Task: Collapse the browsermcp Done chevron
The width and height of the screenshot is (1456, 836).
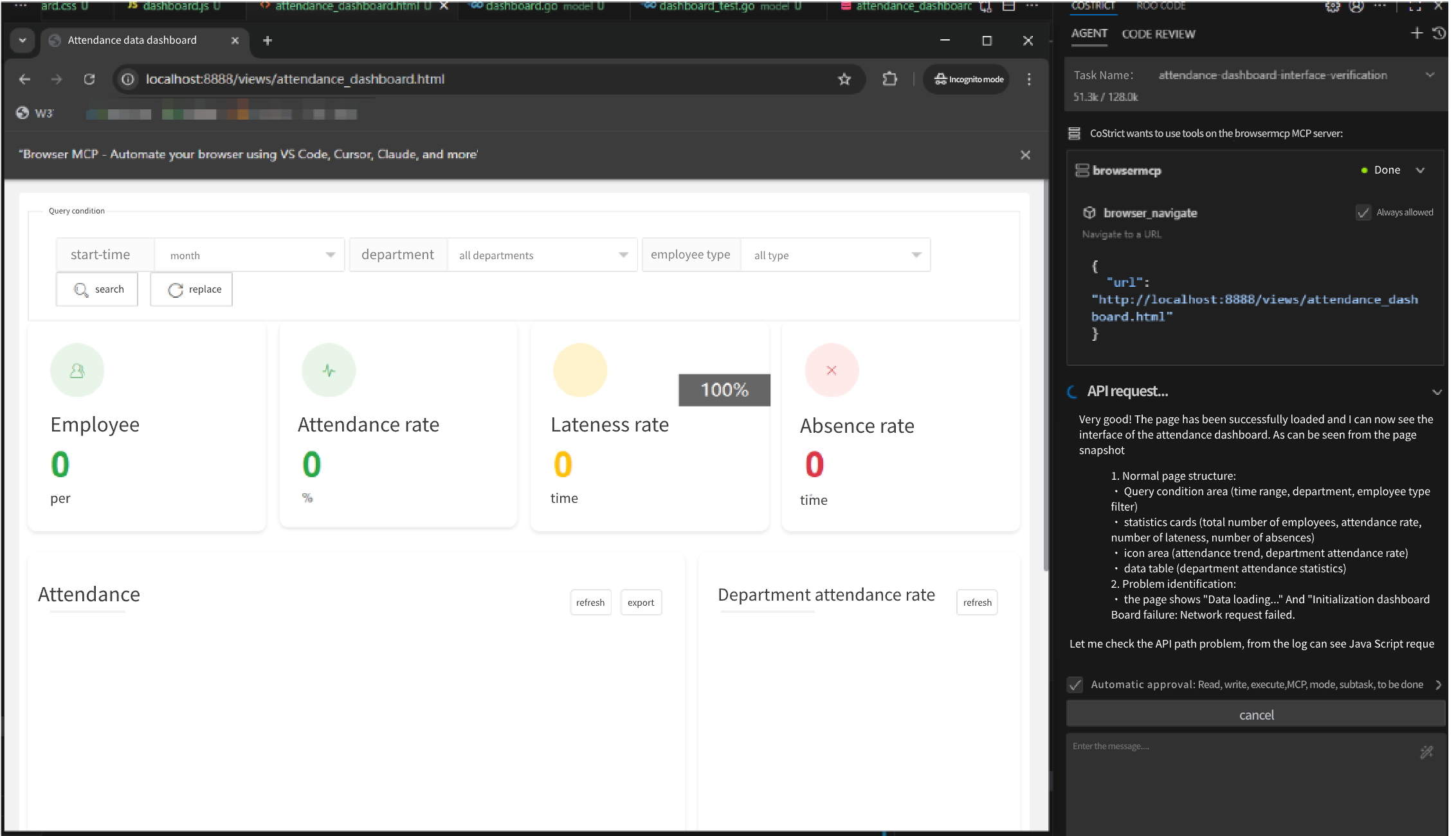Action: click(x=1421, y=170)
